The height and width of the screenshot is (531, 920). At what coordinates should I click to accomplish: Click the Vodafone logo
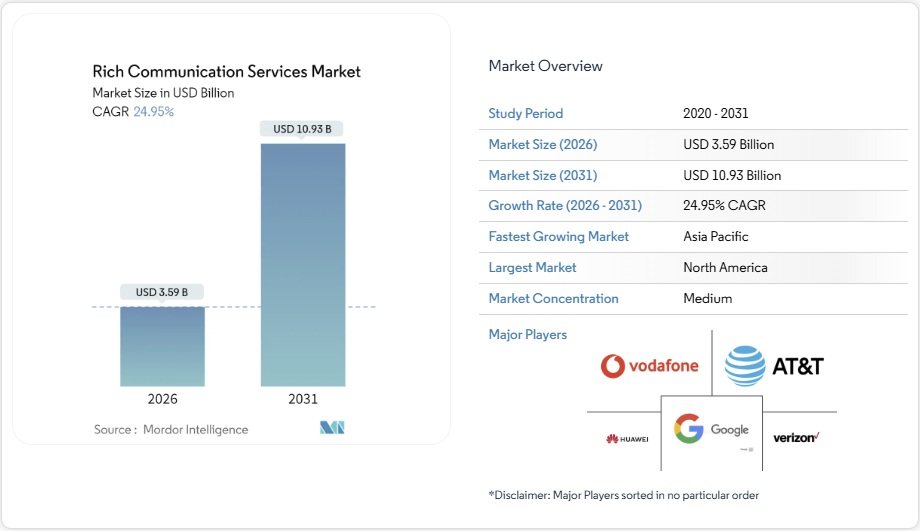point(649,366)
